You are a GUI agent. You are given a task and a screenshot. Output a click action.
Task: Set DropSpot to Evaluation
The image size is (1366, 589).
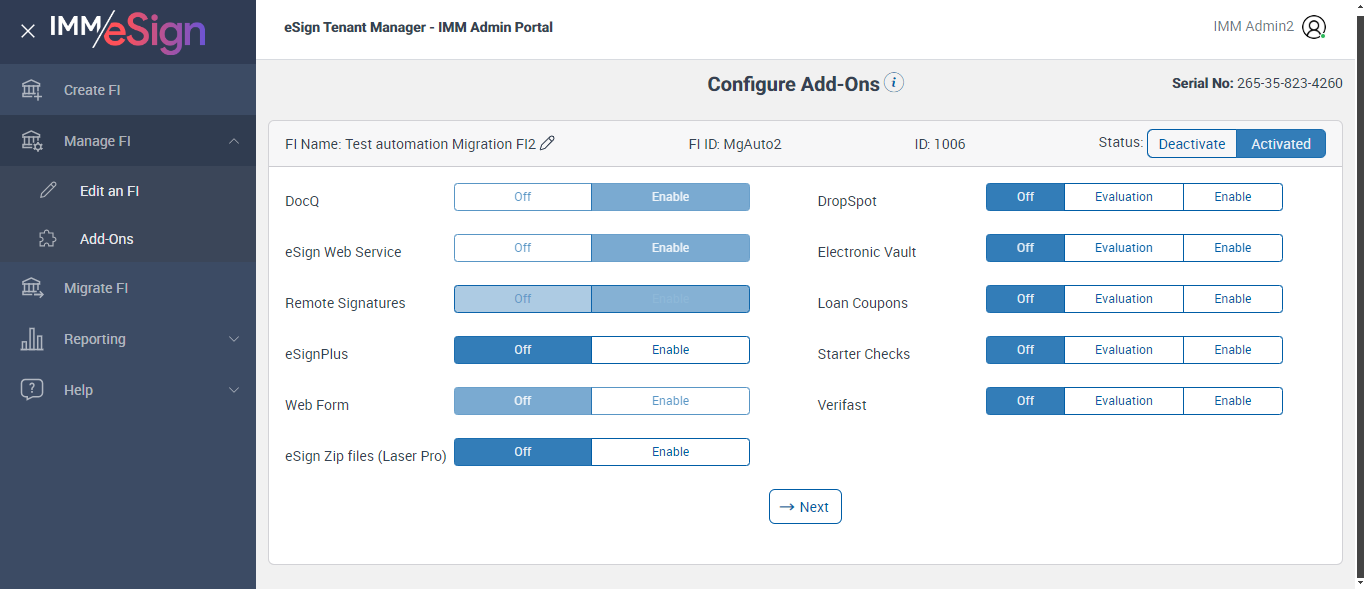pos(1123,197)
